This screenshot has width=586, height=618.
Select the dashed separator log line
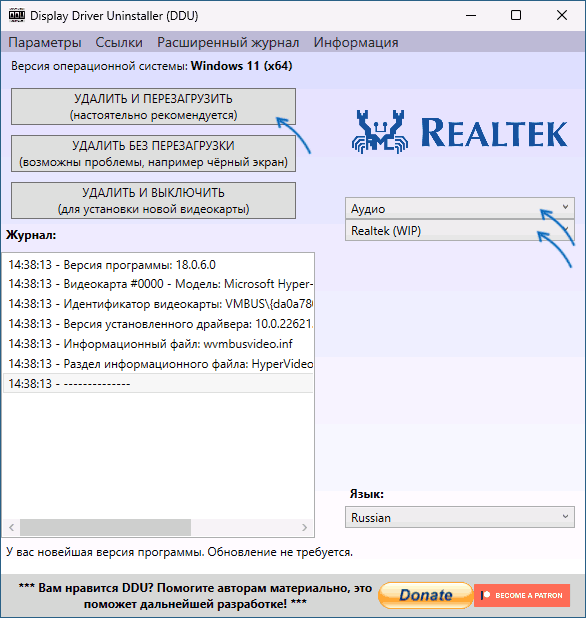[x=158, y=383]
